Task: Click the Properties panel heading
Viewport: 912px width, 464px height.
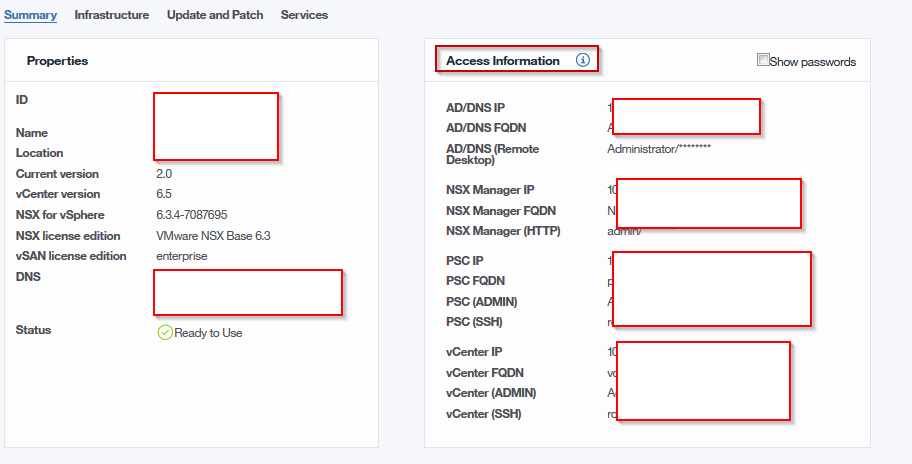Action: pyautogui.click(x=57, y=61)
